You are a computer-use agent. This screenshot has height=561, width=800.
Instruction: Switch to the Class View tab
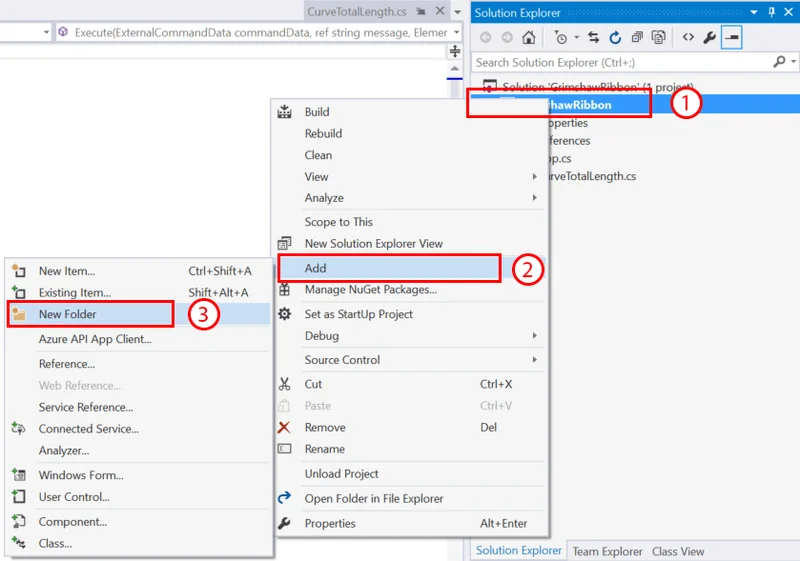678,552
